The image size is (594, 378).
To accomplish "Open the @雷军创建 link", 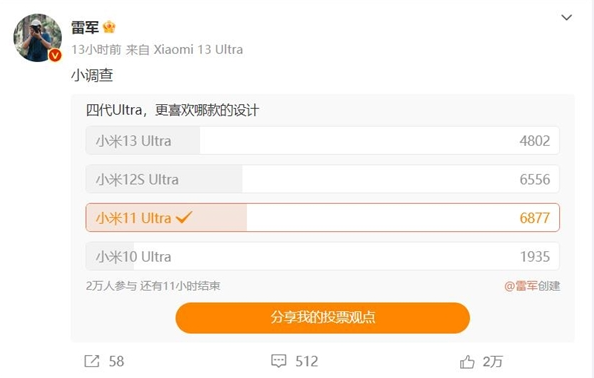I will point(532,286).
